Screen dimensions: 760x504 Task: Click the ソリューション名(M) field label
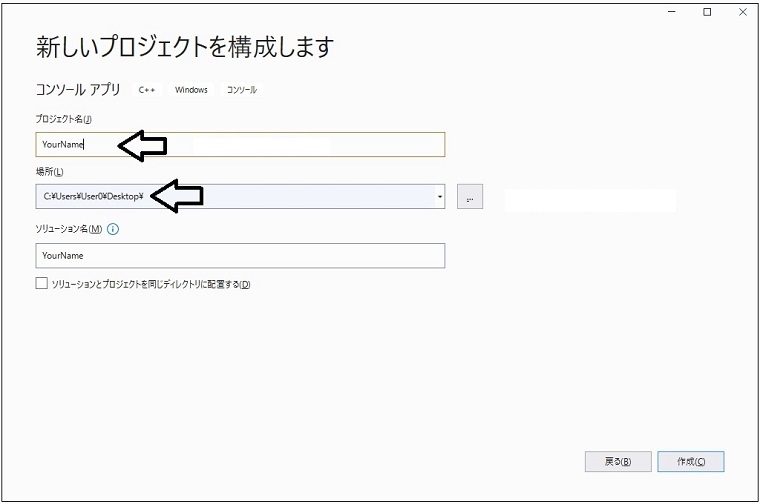click(68, 229)
